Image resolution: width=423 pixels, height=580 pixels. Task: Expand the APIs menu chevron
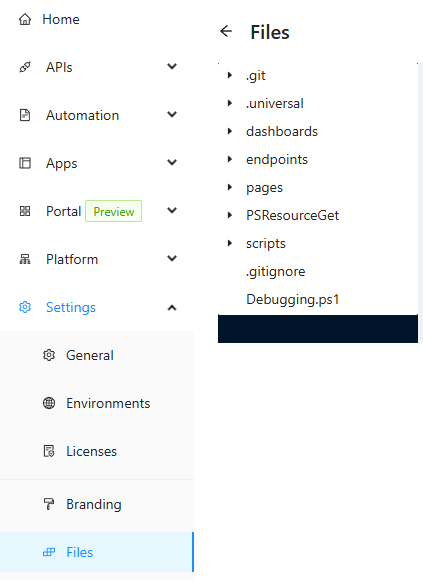[172, 67]
